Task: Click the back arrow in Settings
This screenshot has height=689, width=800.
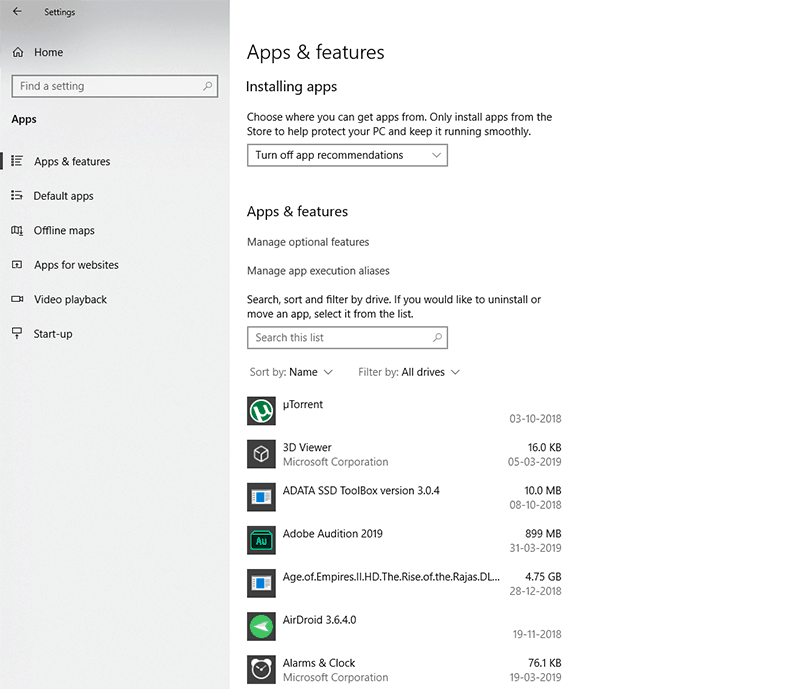Action: click(17, 11)
